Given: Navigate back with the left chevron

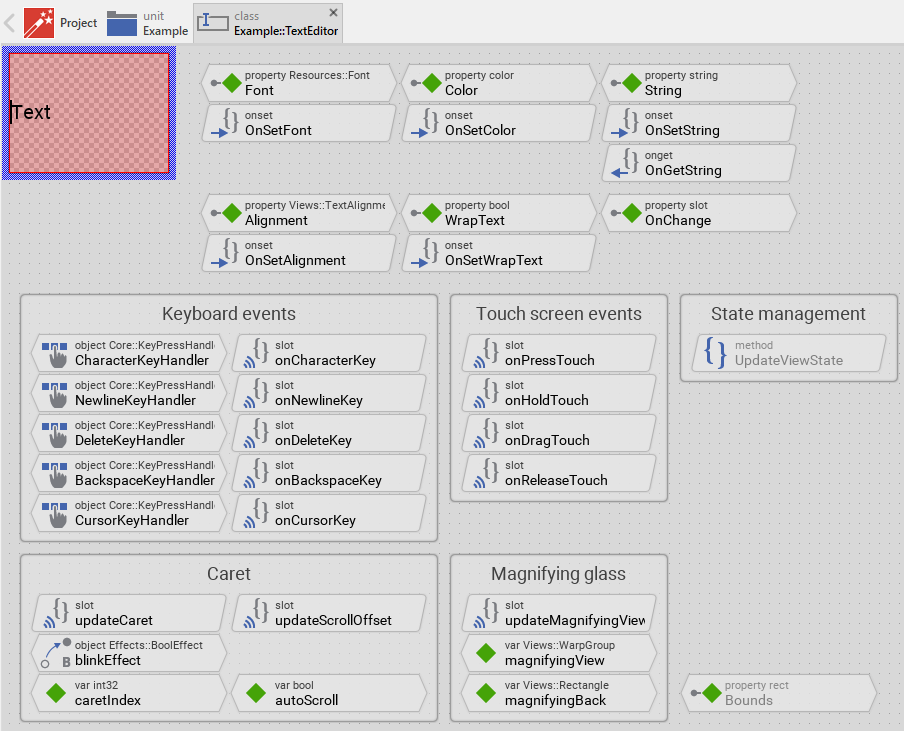Looking at the screenshot, I should coord(10,22).
